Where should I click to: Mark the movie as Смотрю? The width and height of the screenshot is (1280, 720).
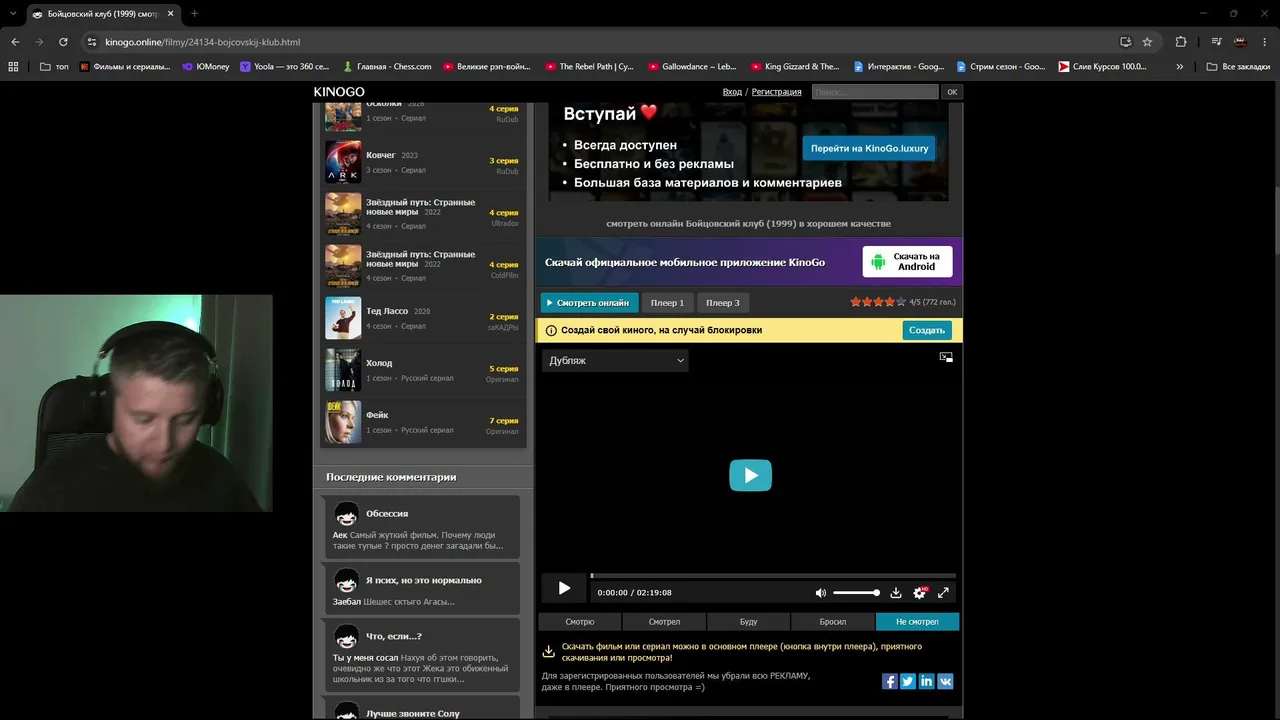(580, 622)
